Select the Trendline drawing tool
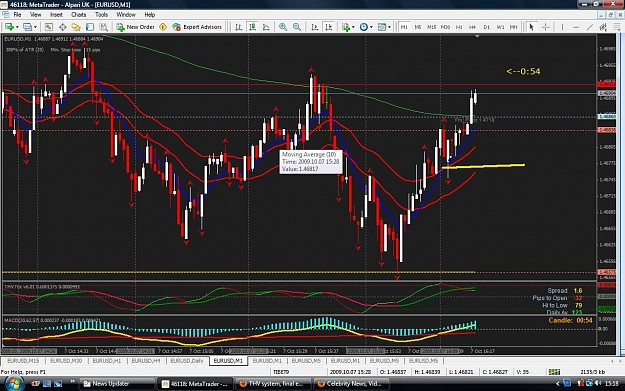Viewport: 625px width, 391px height. (590, 27)
